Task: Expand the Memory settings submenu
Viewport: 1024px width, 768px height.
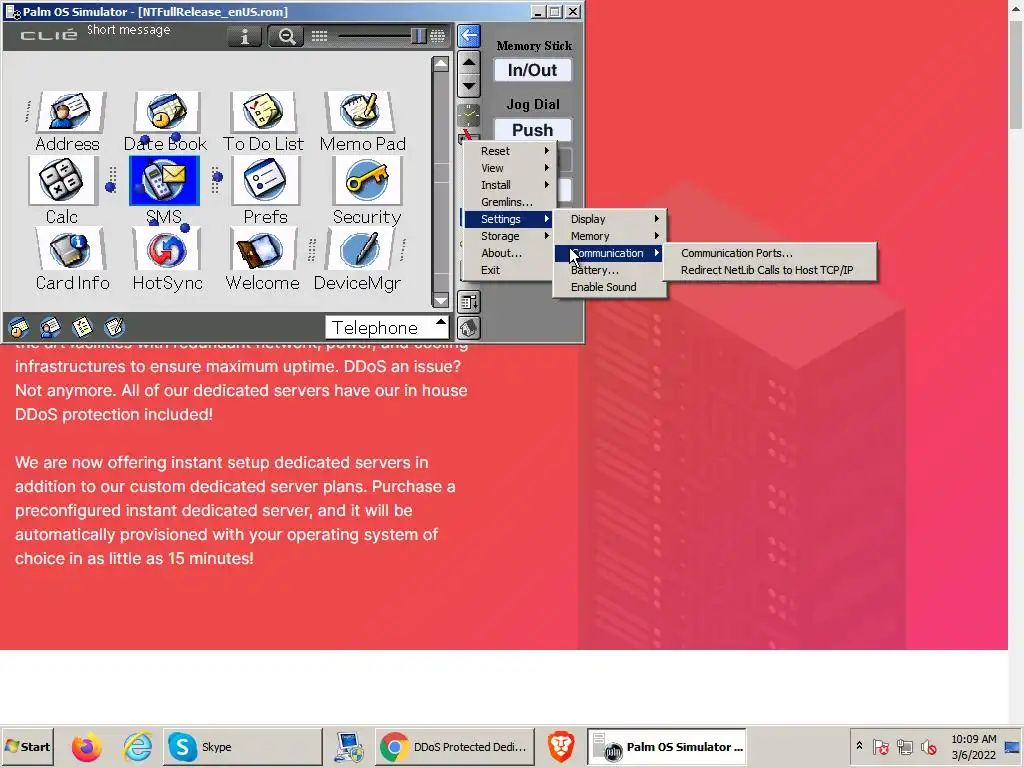Action: [610, 236]
